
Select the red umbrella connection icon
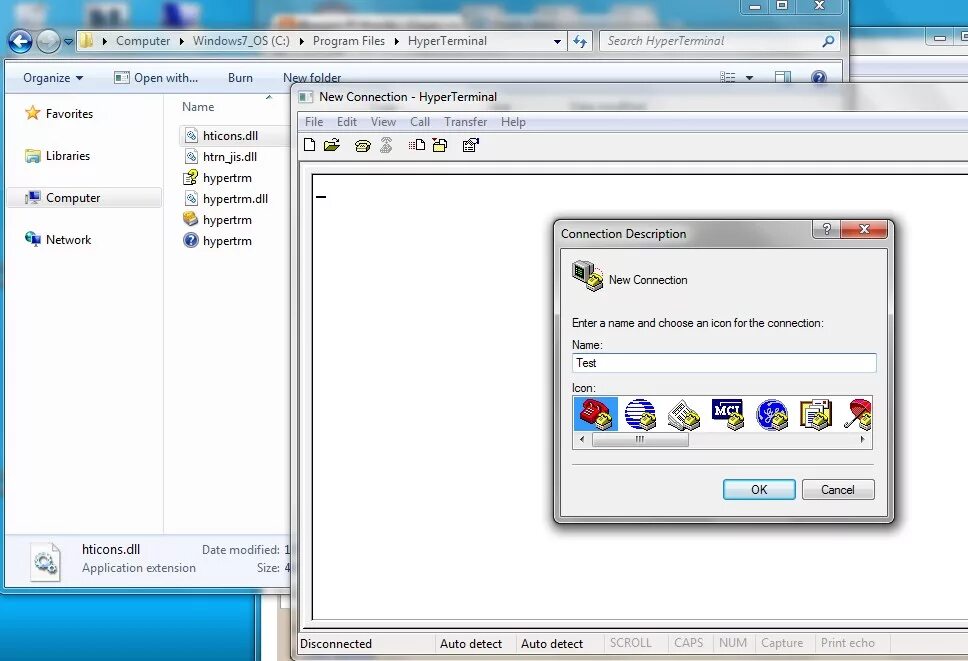[857, 414]
